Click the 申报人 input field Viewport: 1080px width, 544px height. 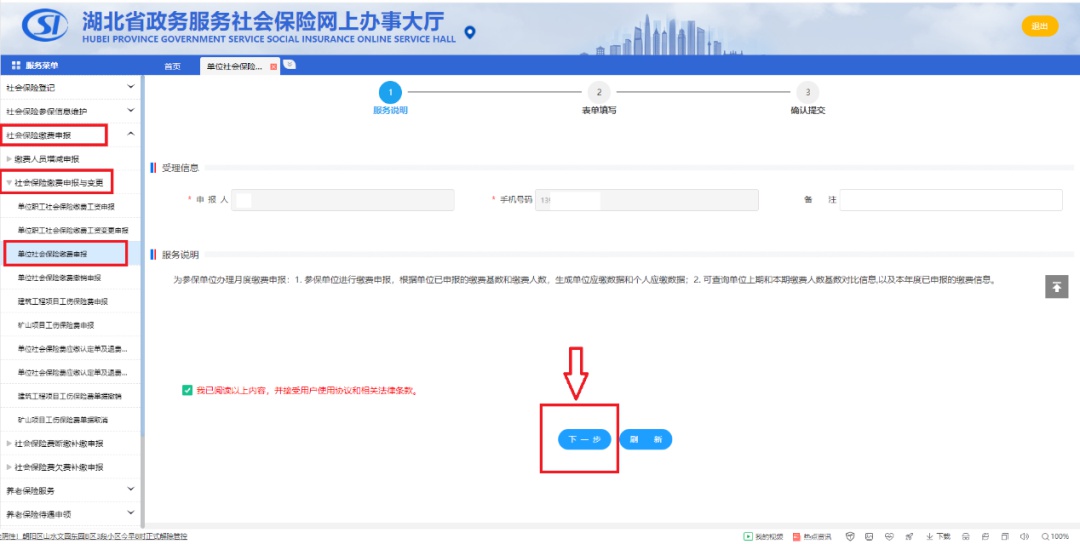click(343, 200)
